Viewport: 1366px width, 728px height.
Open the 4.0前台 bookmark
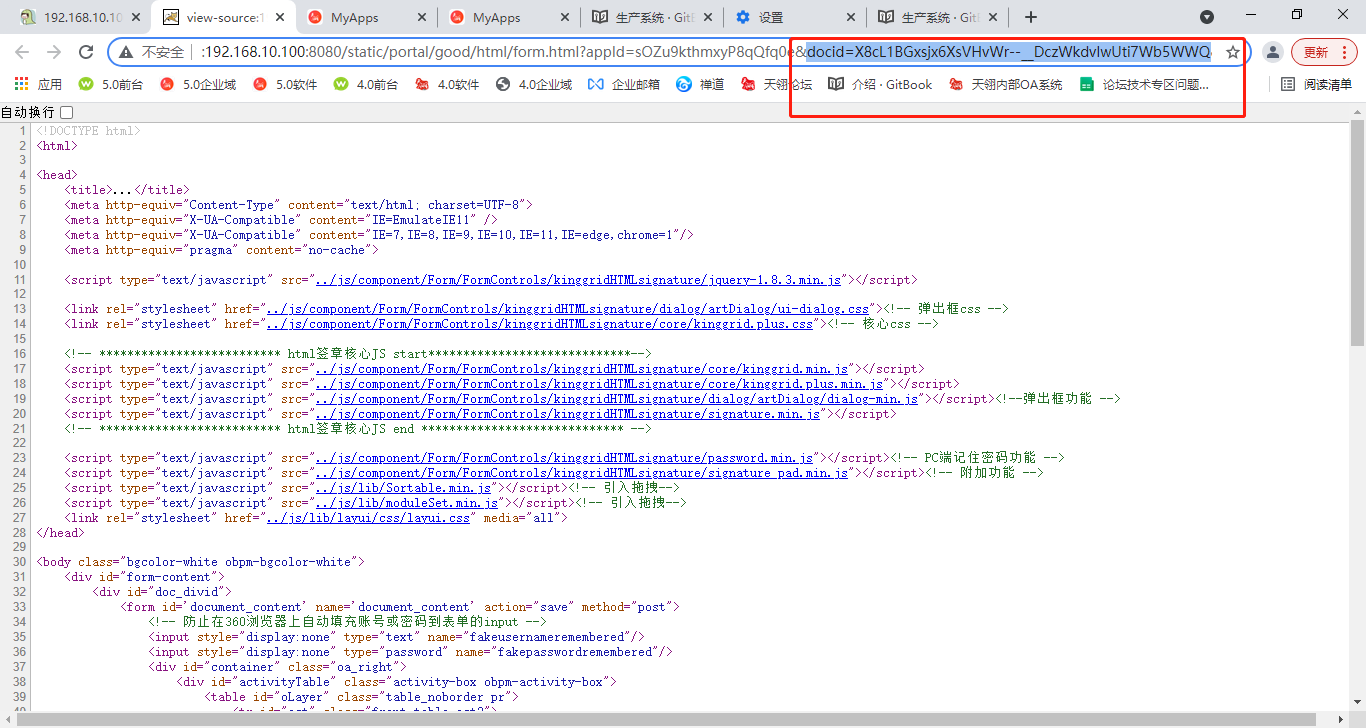tap(365, 85)
